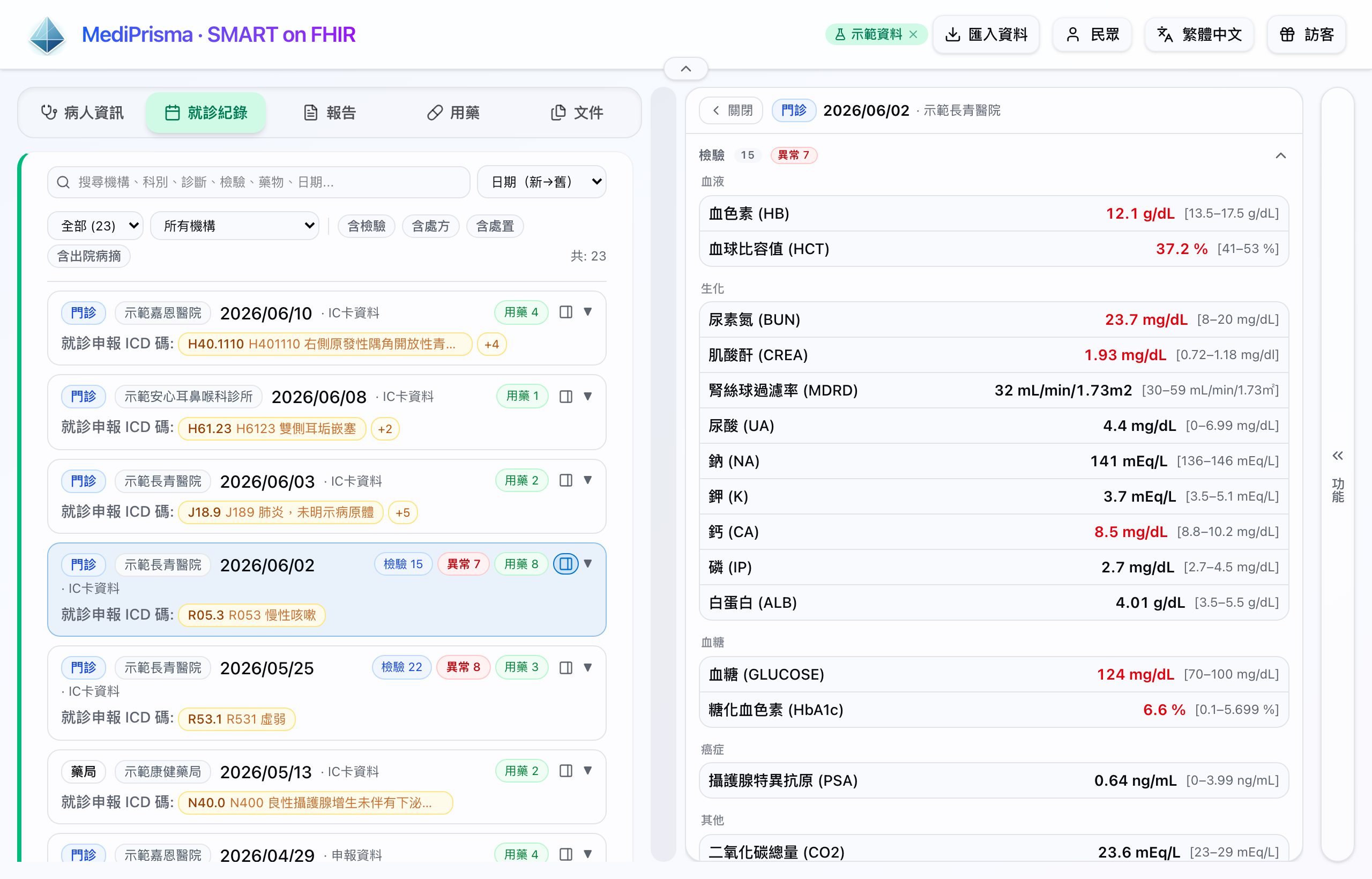Select the 攝護腺特異抗原 (PSA) row
Image resolution: width=1372 pixels, height=879 pixels.
(994, 780)
